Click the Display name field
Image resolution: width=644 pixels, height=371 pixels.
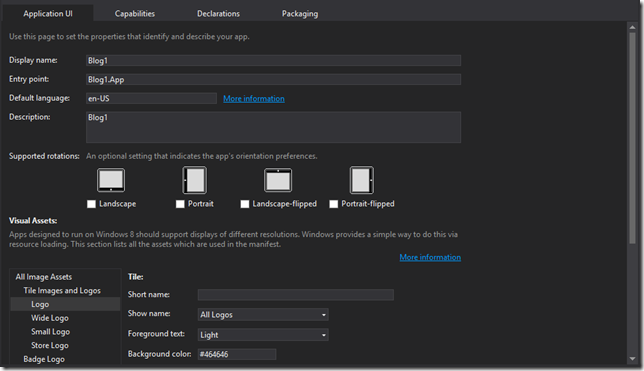click(x=274, y=61)
